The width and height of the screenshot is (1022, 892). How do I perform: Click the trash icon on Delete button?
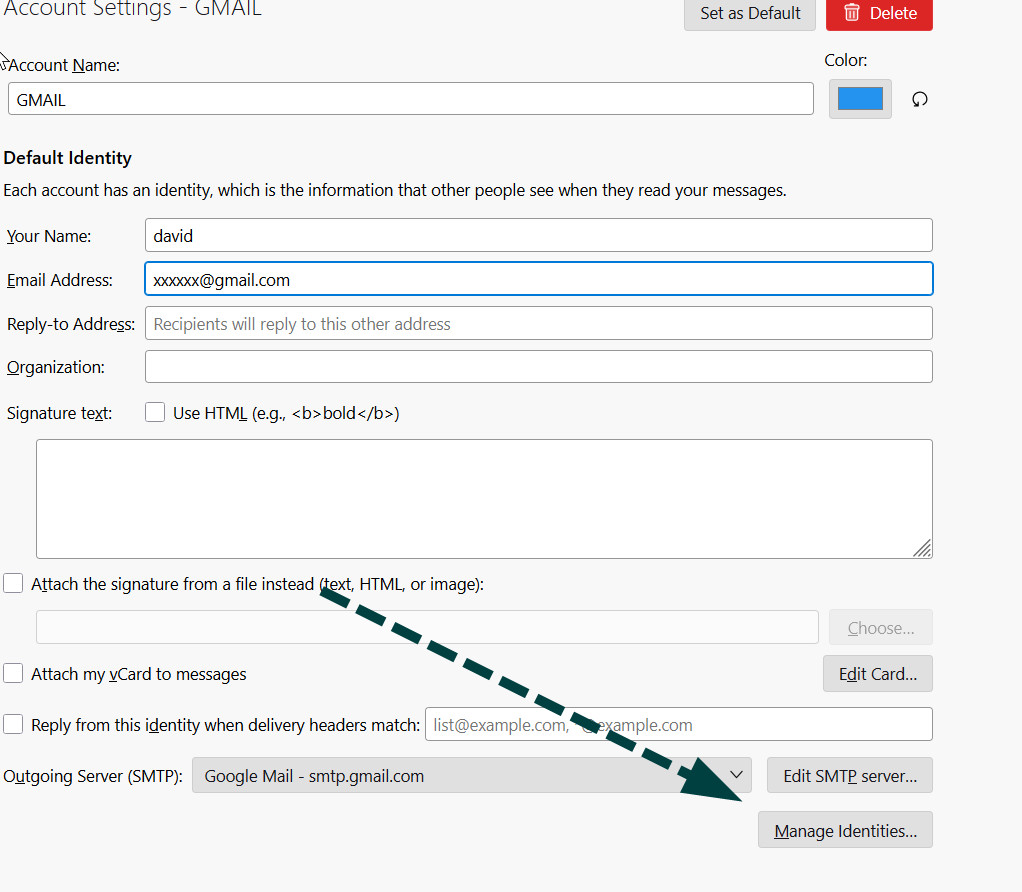(852, 13)
